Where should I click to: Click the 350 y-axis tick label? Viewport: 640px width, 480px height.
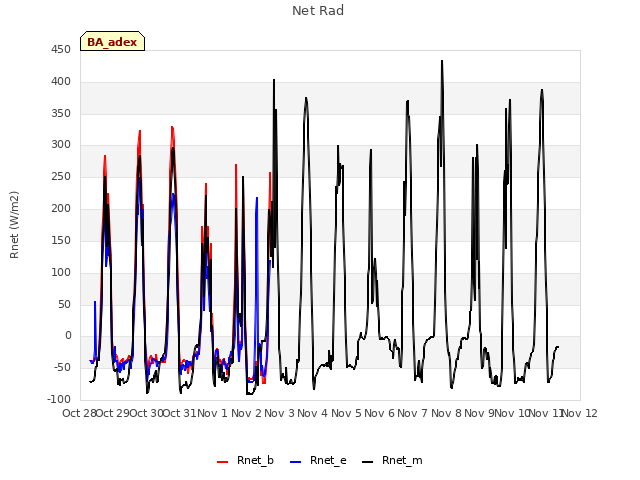coord(61,113)
